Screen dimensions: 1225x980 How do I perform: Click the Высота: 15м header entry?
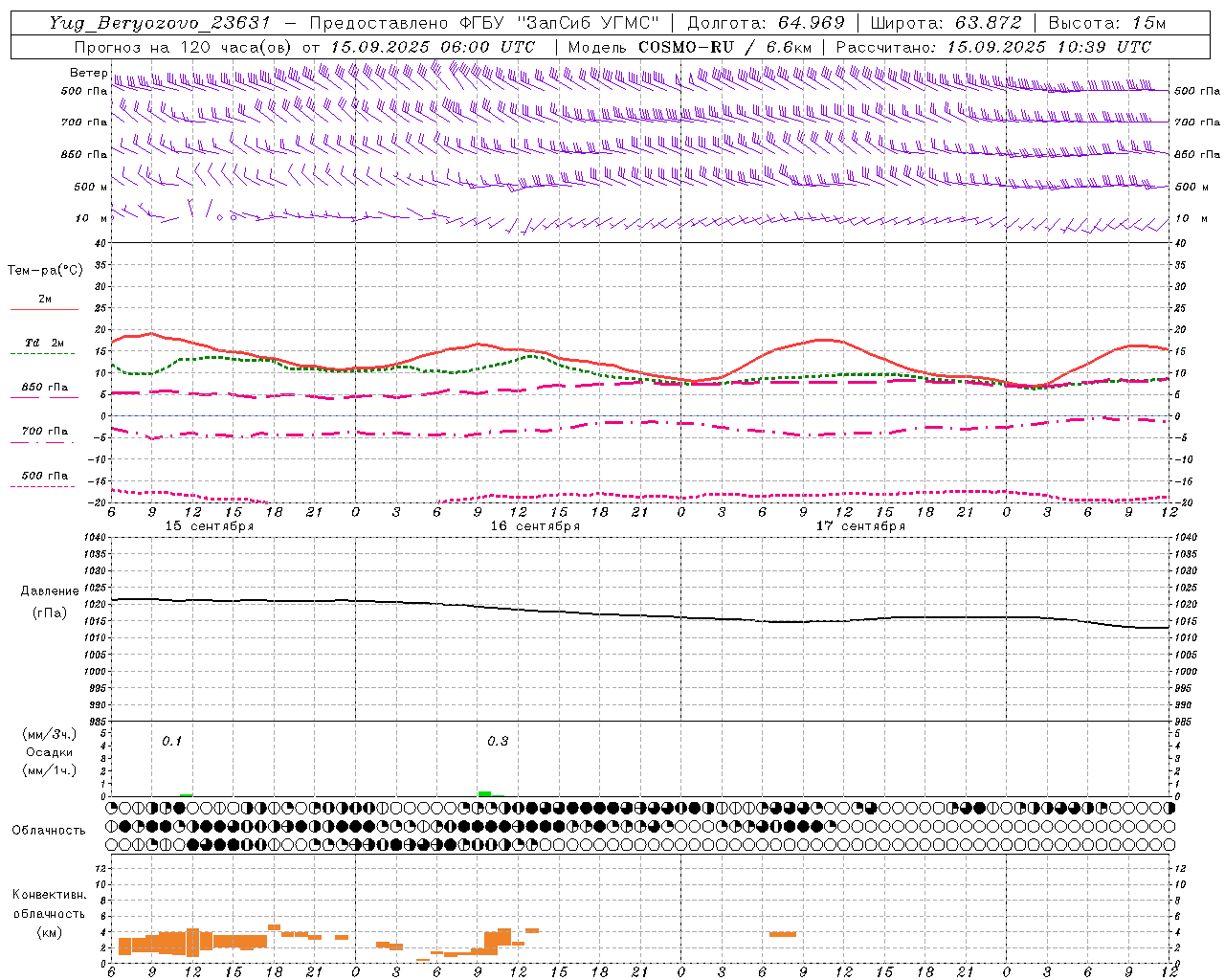(x=1107, y=23)
